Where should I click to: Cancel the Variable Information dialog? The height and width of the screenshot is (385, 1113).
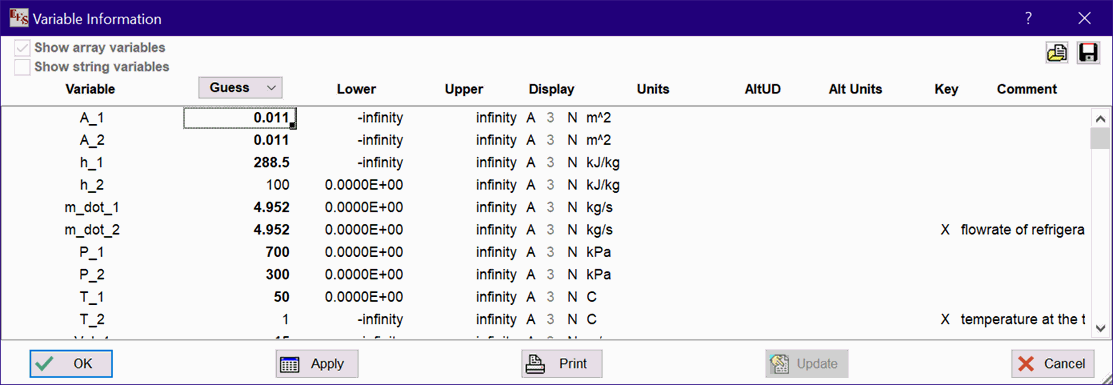(x=1053, y=364)
